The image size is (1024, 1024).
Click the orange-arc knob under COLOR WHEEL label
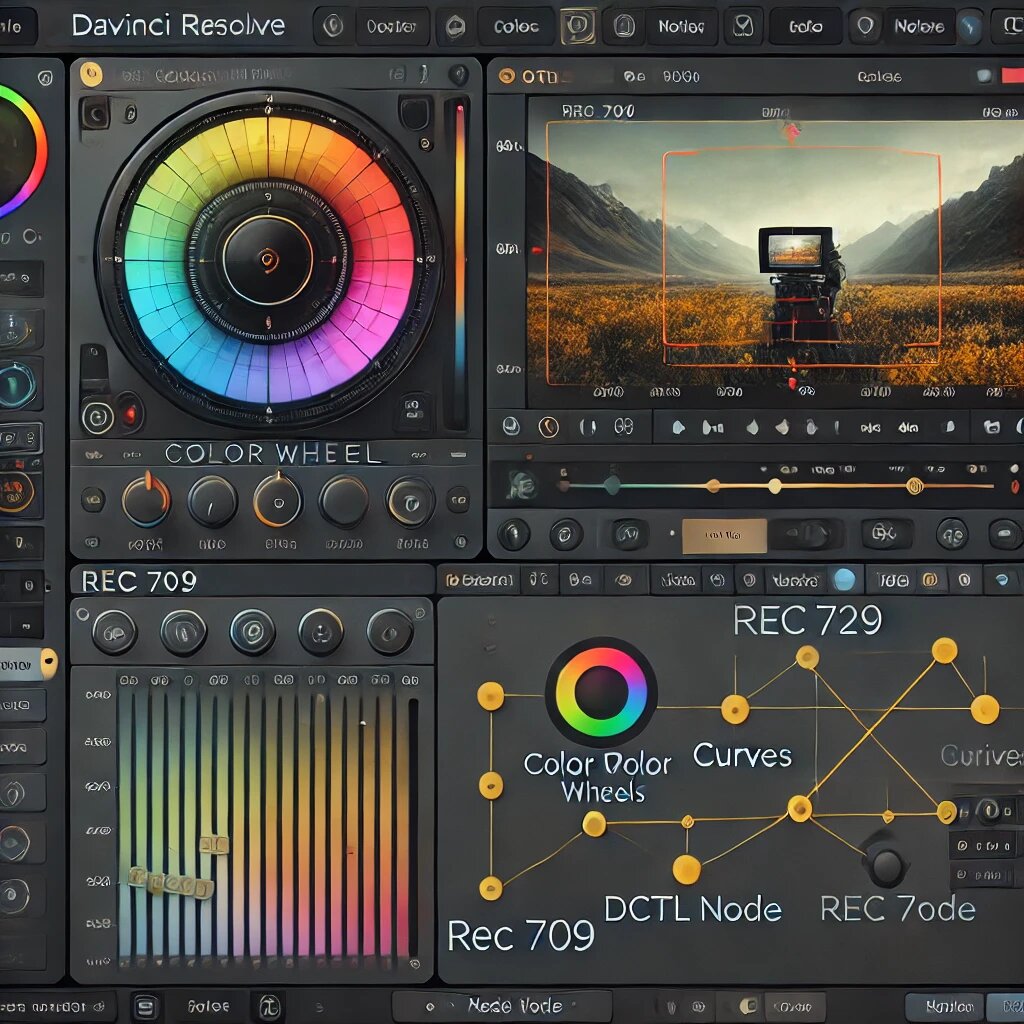pos(146,501)
